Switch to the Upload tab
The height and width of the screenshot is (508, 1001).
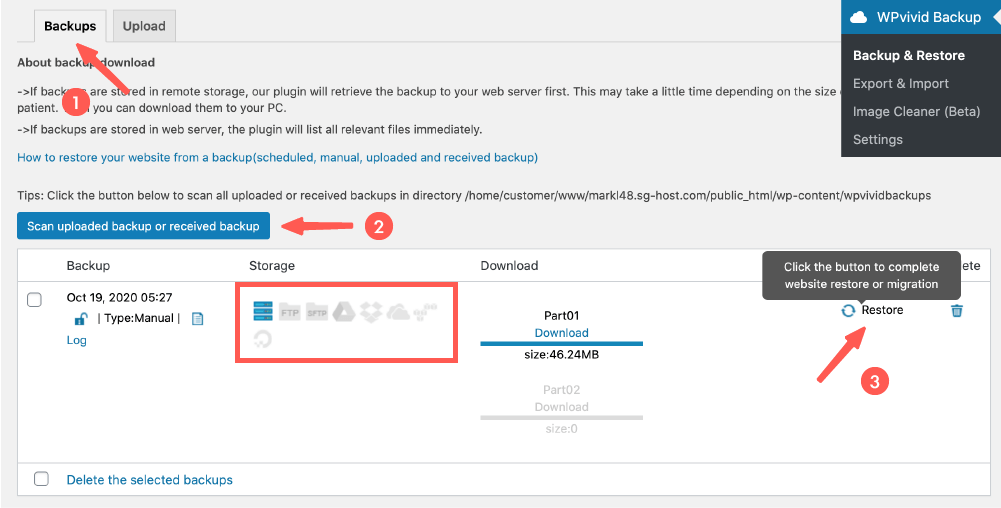click(144, 26)
